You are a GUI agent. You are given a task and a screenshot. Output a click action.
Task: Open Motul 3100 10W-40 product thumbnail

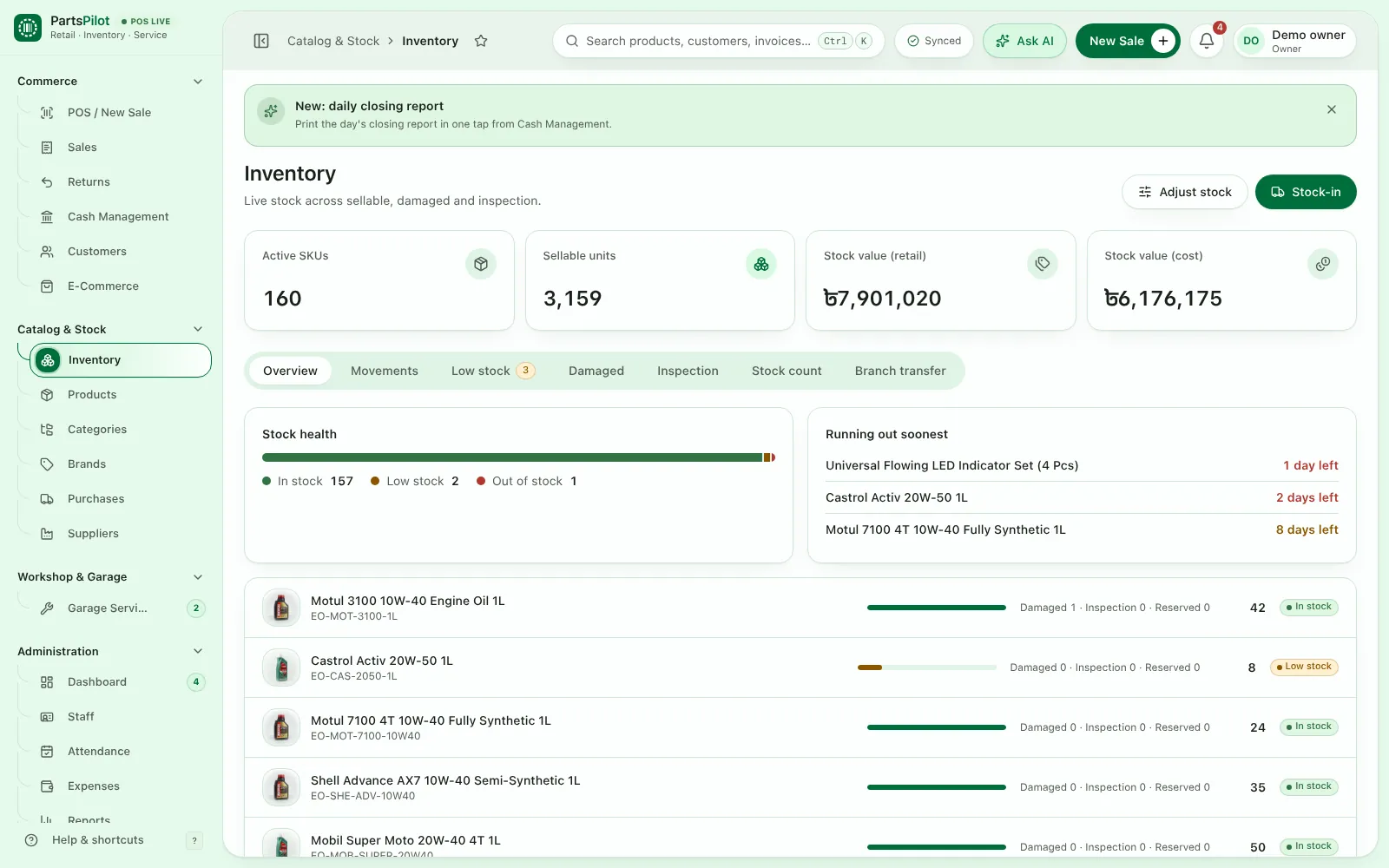(x=281, y=608)
